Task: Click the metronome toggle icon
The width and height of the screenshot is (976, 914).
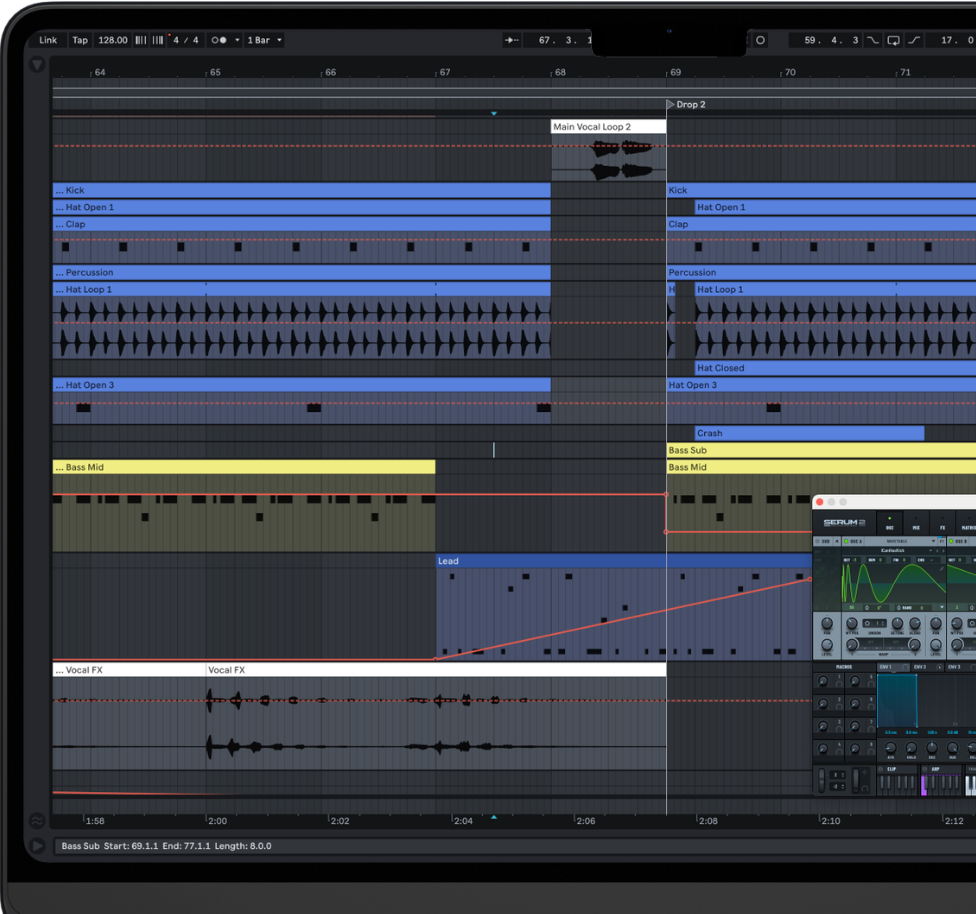Action: click(x=218, y=40)
